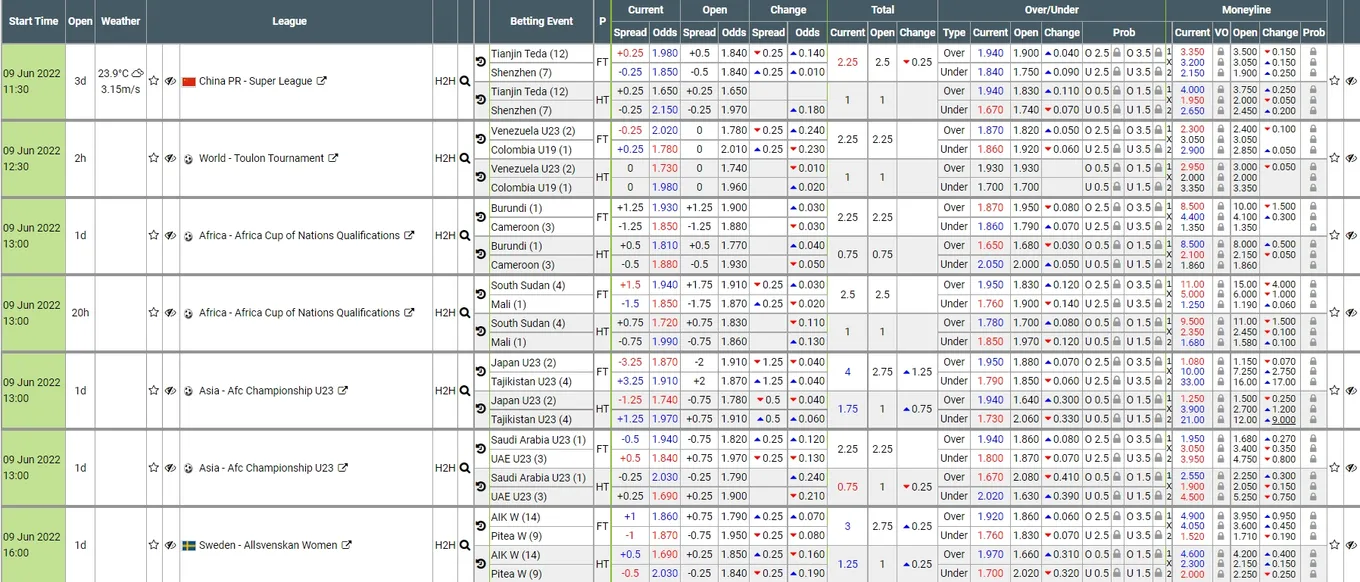This screenshot has height=582, width=1360.
Task: Star Tianjin Teda match at the row's far end
Action: tap(1334, 81)
